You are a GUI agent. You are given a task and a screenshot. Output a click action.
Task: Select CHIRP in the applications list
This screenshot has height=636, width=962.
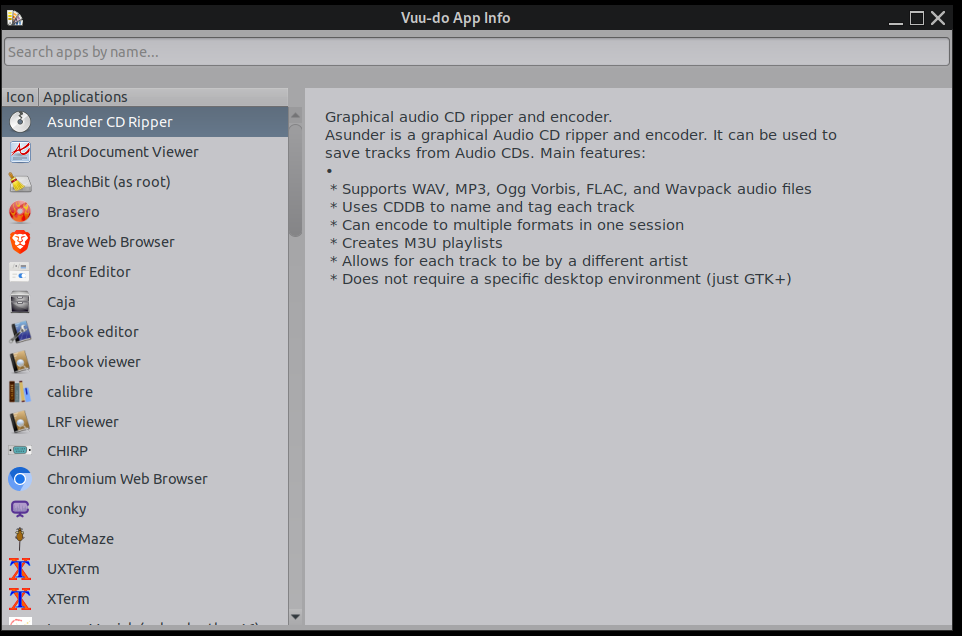145,451
